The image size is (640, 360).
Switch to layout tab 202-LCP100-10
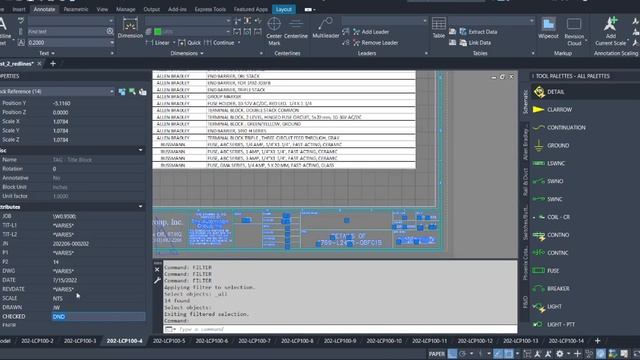pyautogui.click(x=384, y=341)
